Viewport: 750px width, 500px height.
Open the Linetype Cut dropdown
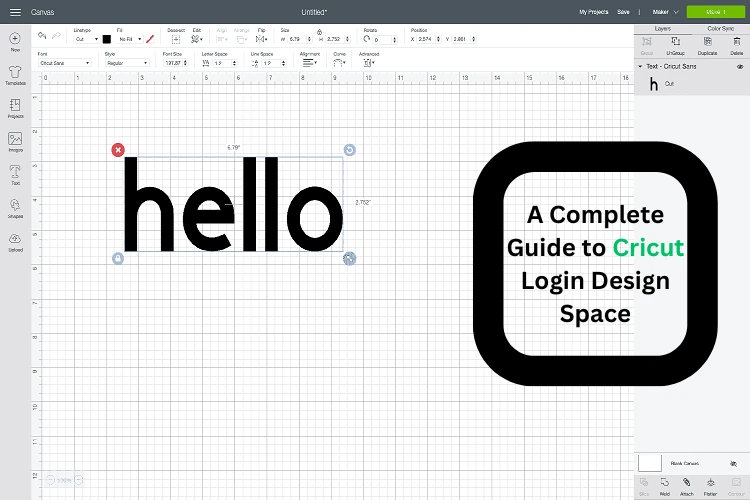click(x=87, y=39)
